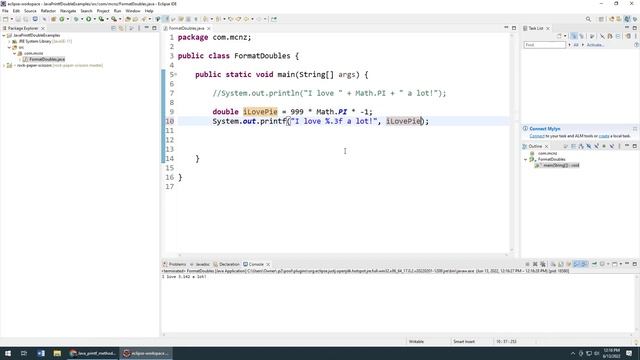Expand the JRE System Library node
Image resolution: width=640 pixels, height=360 pixels.
pos(9,41)
